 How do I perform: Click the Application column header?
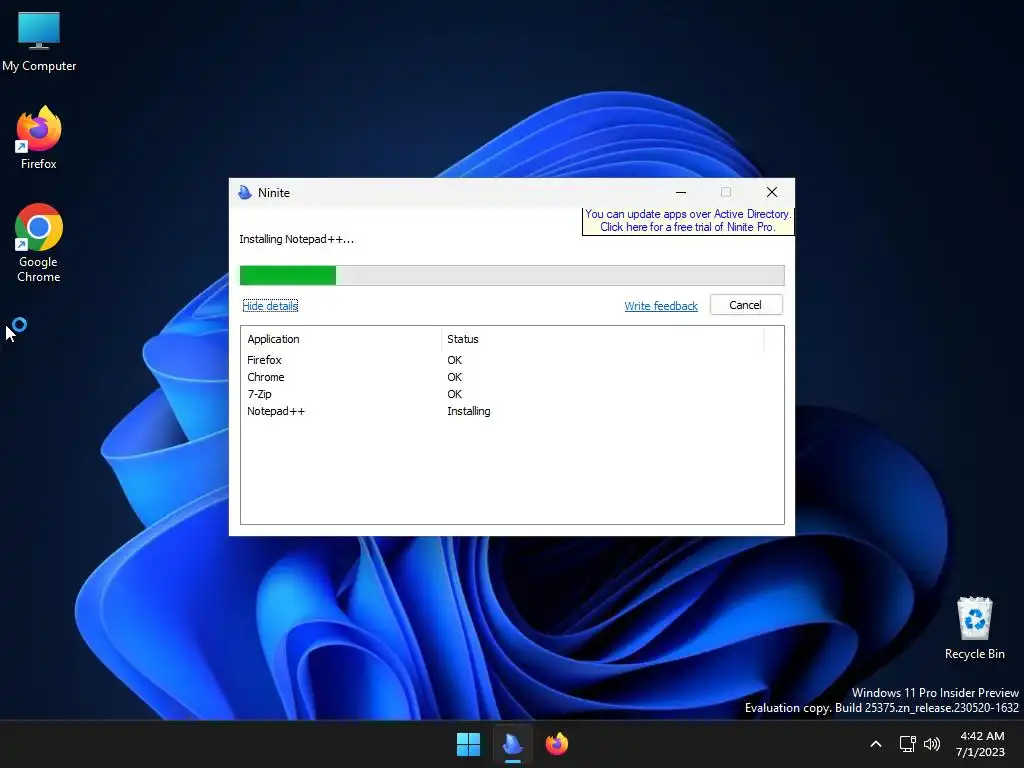[x=341, y=339]
